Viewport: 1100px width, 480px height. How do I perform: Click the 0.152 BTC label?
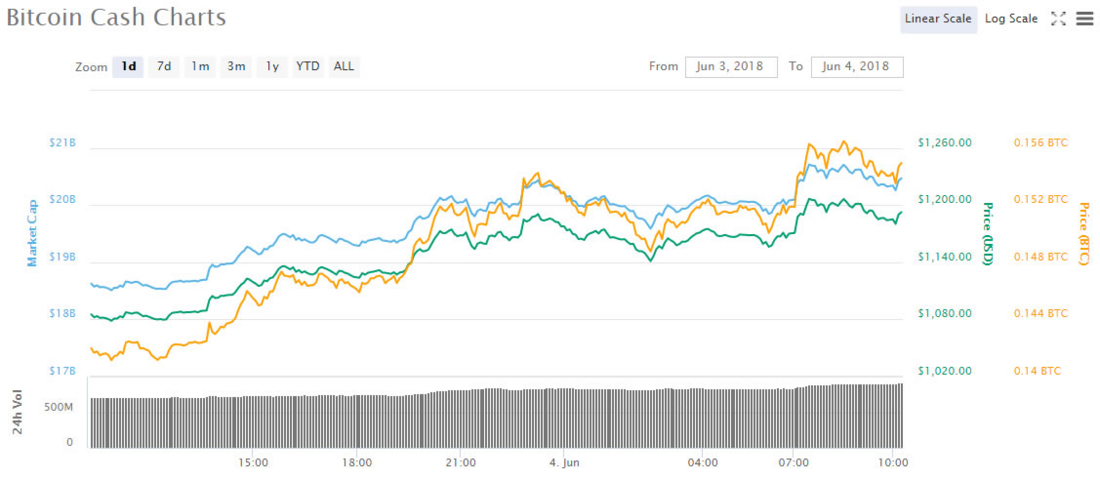(1040, 200)
